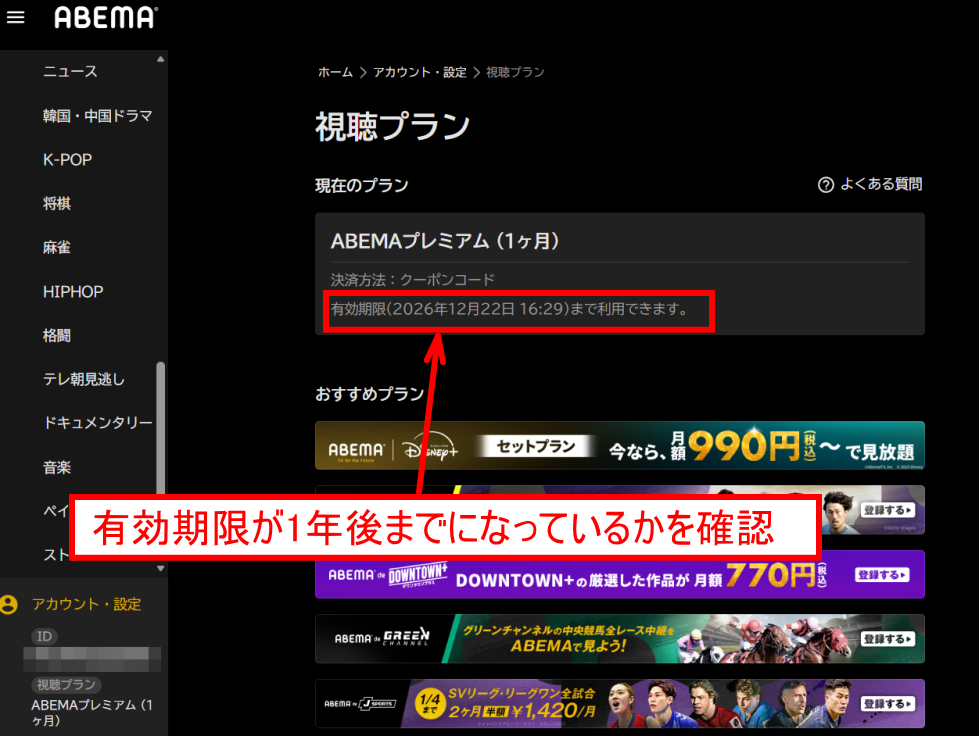Viewport: 979px width, 736px height.
Task: Click ホーム breadcrumb link
Action: pos(335,73)
